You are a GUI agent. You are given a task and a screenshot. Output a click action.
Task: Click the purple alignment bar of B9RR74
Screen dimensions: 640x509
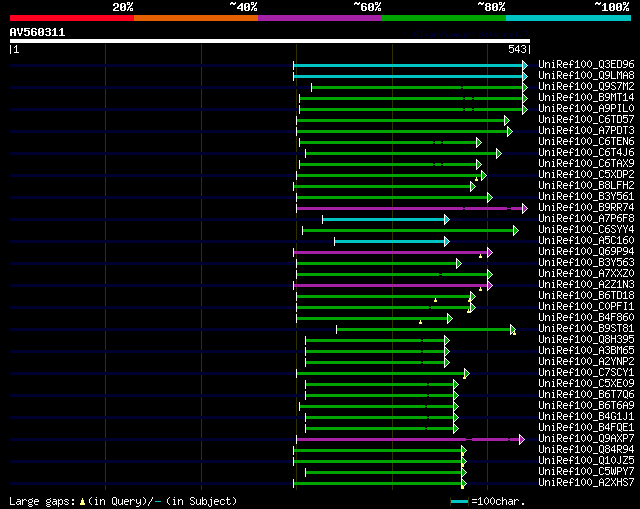[x=412, y=209]
